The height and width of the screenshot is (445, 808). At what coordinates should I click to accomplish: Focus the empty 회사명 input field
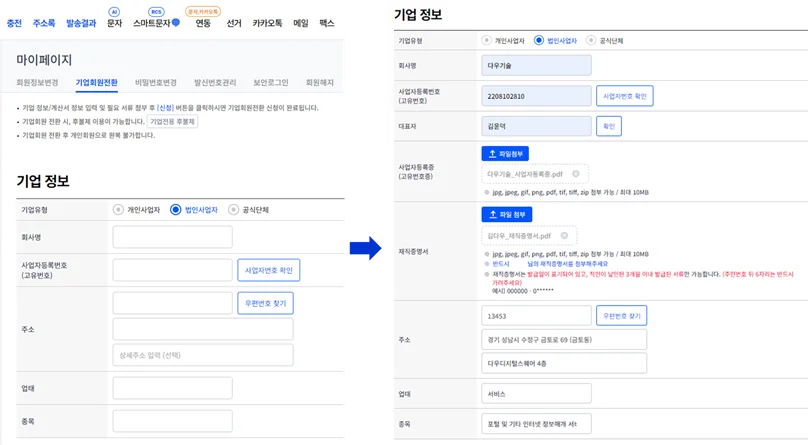[172, 237]
